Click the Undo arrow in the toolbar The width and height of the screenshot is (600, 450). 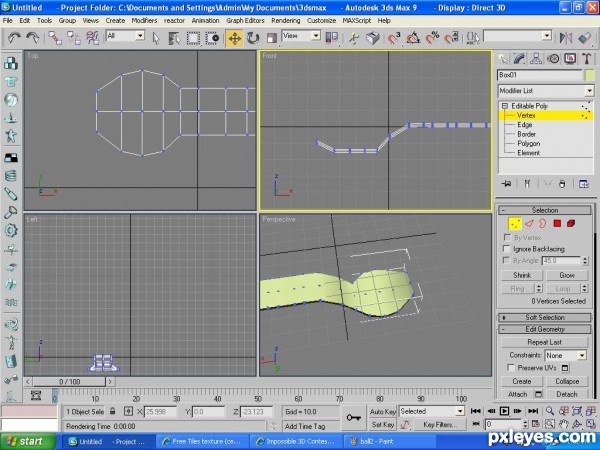coord(14,38)
